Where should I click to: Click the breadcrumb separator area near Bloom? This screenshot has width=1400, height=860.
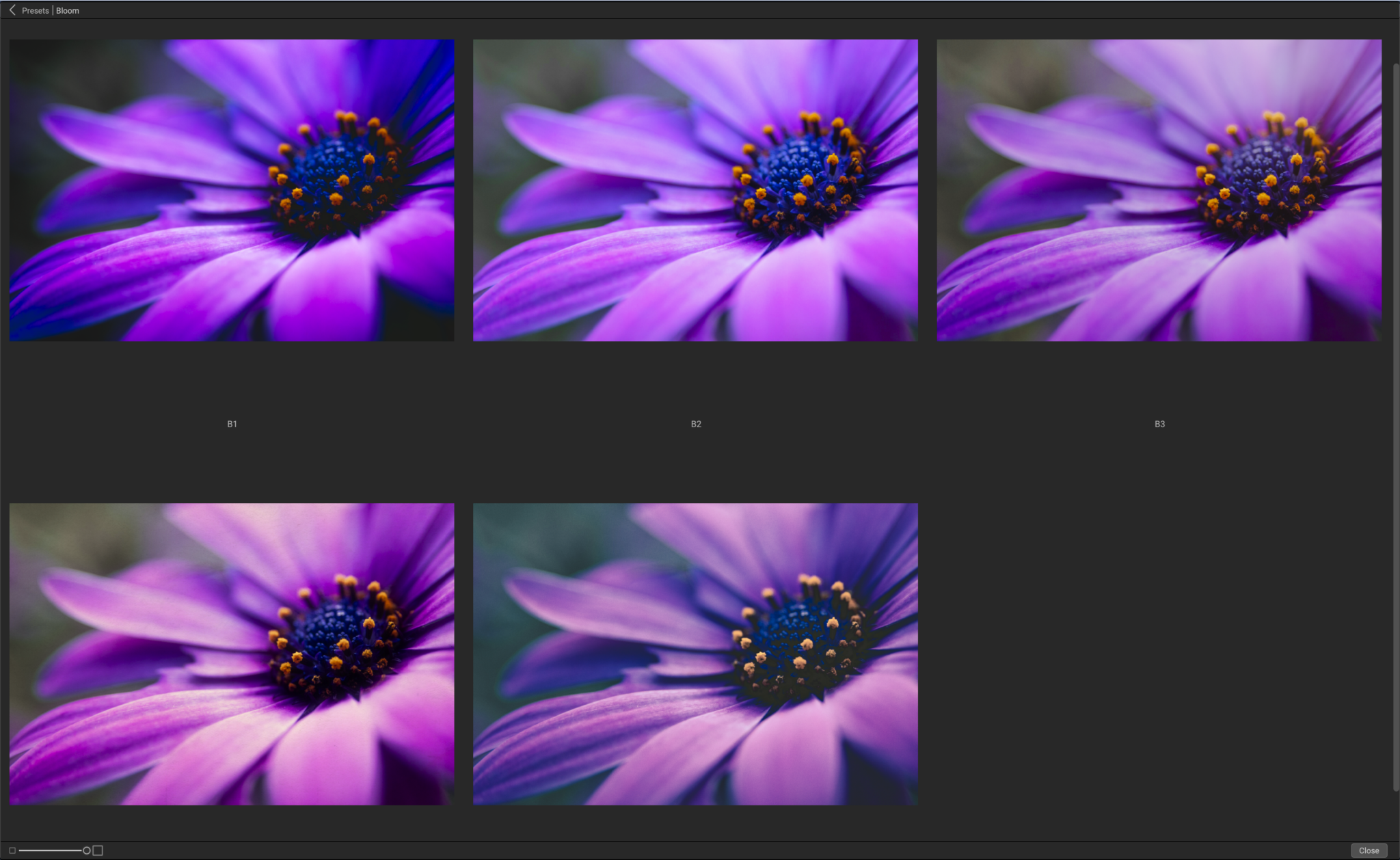[x=53, y=10]
